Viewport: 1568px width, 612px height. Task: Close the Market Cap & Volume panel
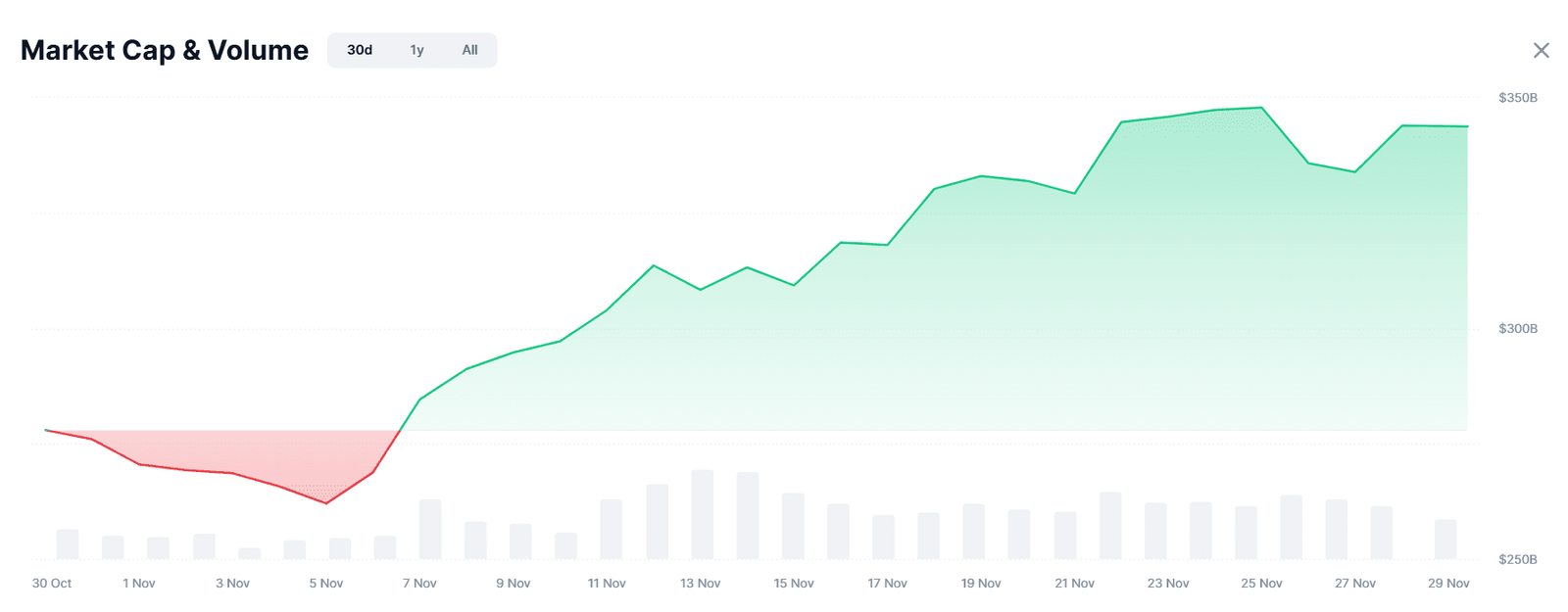click(x=1541, y=51)
